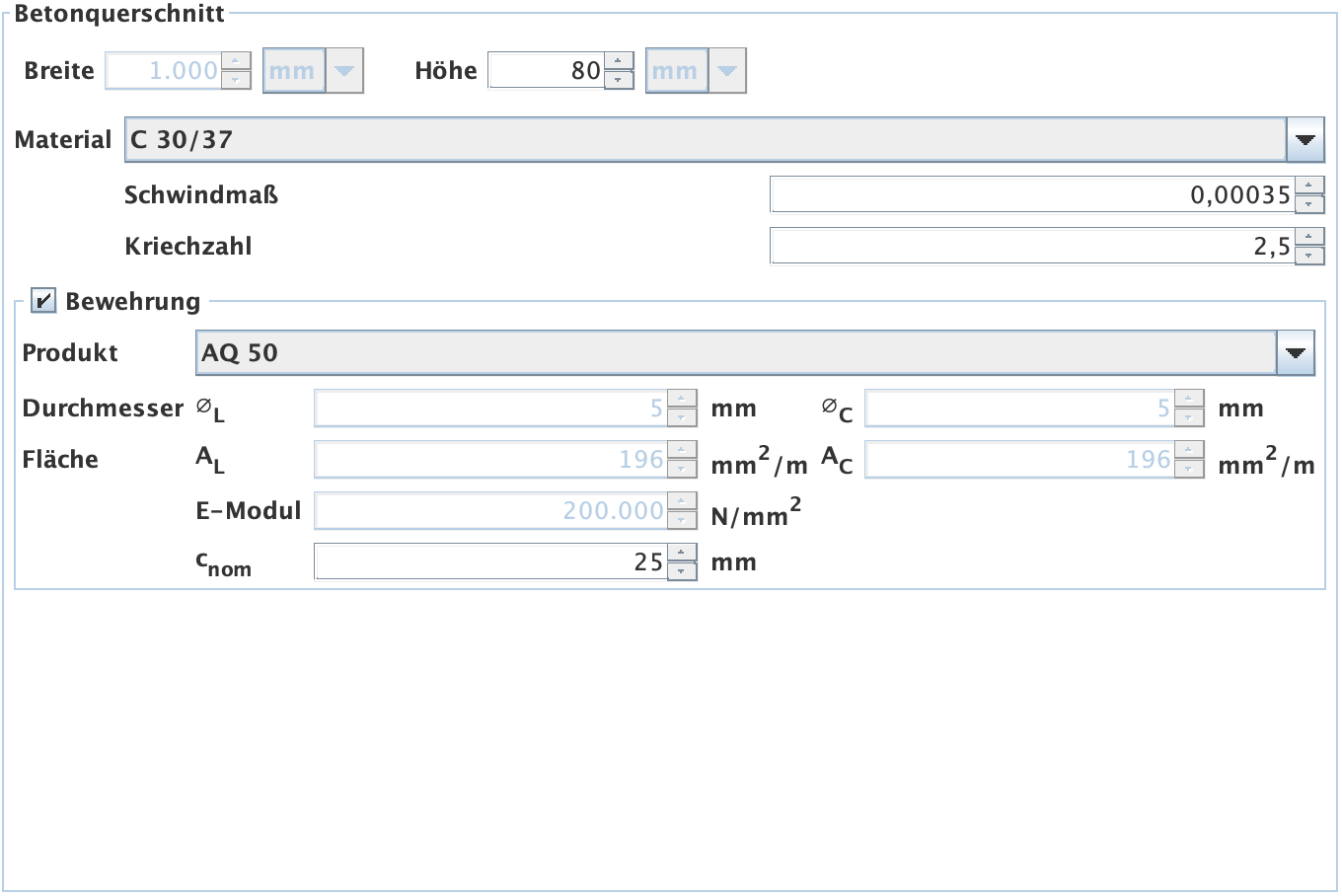Click the C 30/37 material combo box
The image size is (1342, 896).
(705, 140)
